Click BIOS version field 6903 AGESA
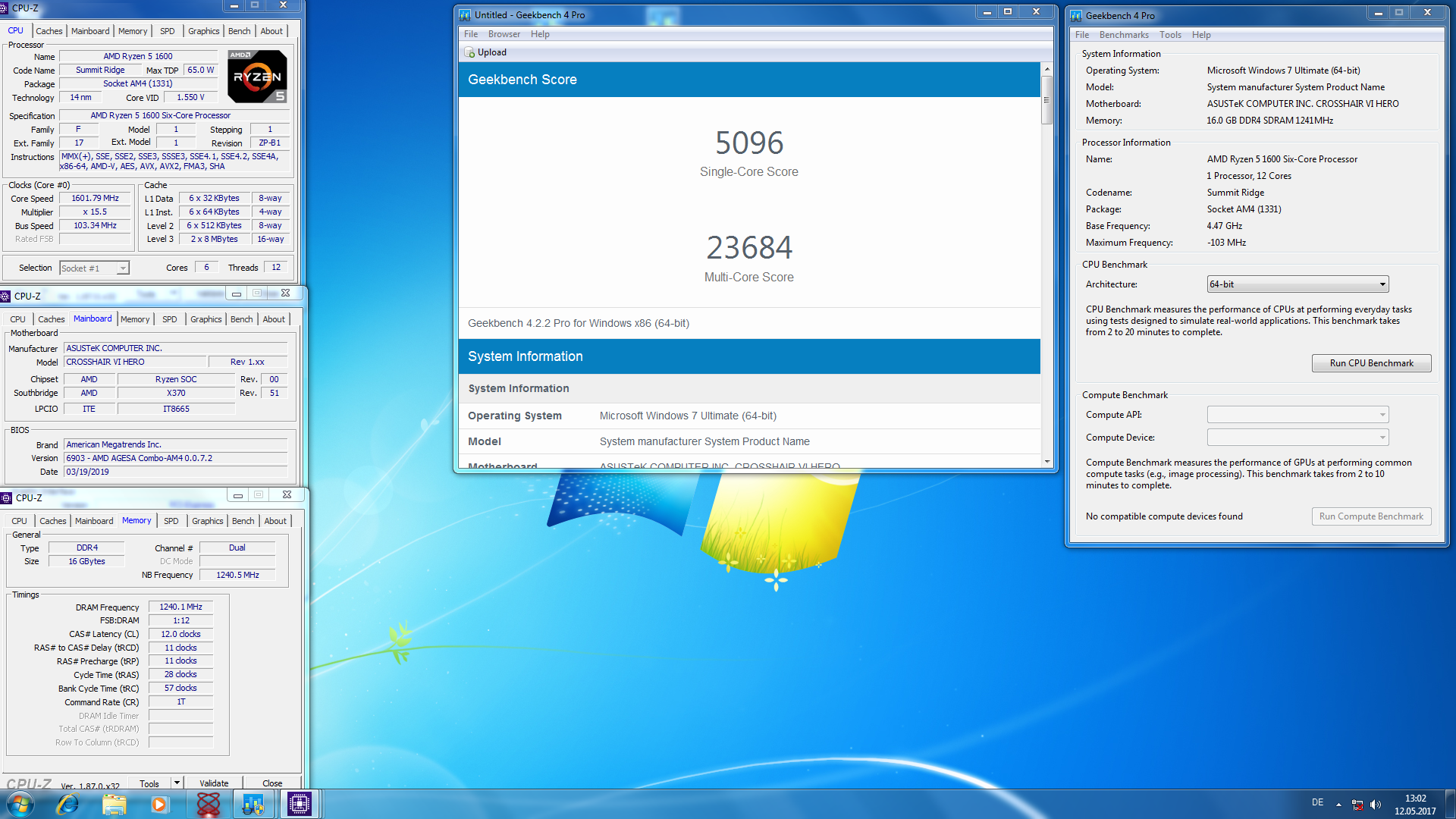 click(x=176, y=458)
